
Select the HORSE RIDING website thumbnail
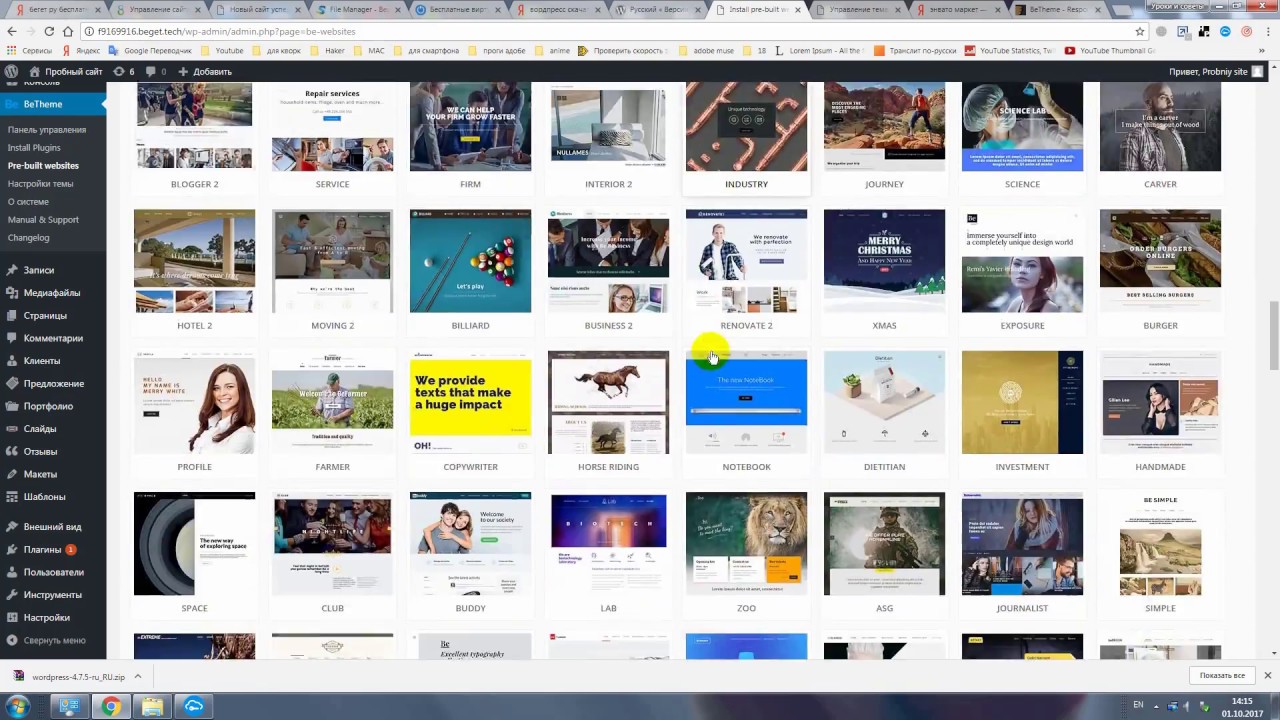coord(608,402)
